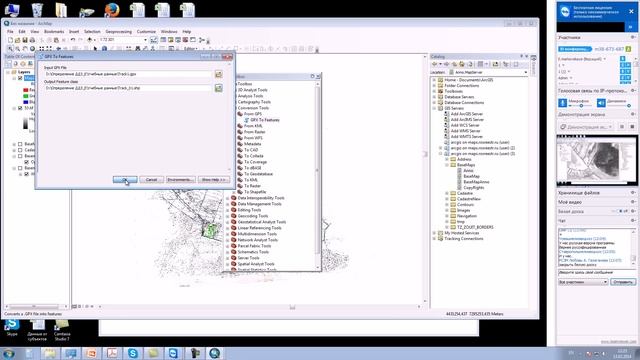Image resolution: width=640 pixels, height=360 pixels.
Task: Select the Zoom In tool on Tools toolbar
Action: [11, 49]
